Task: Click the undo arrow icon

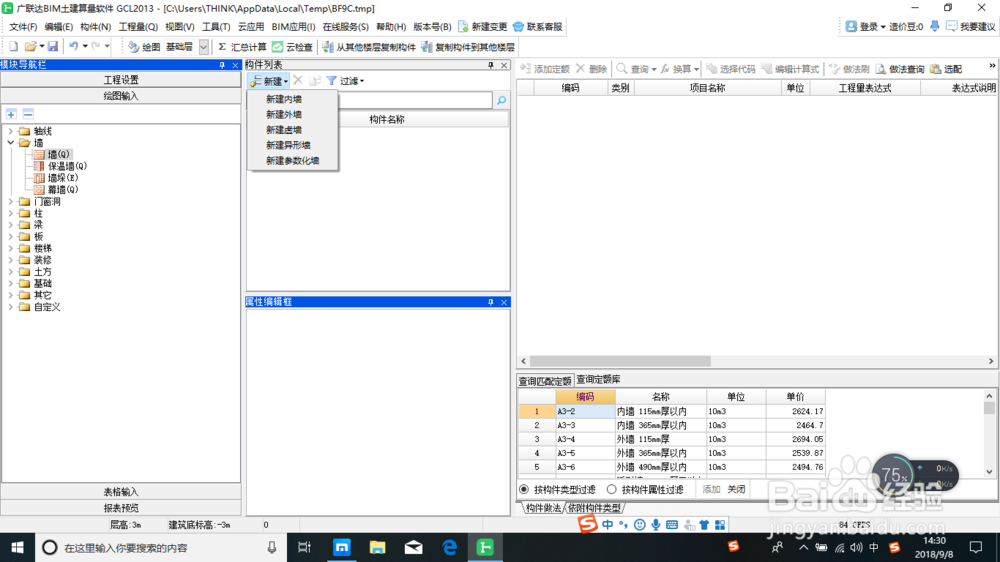Action: (x=74, y=47)
